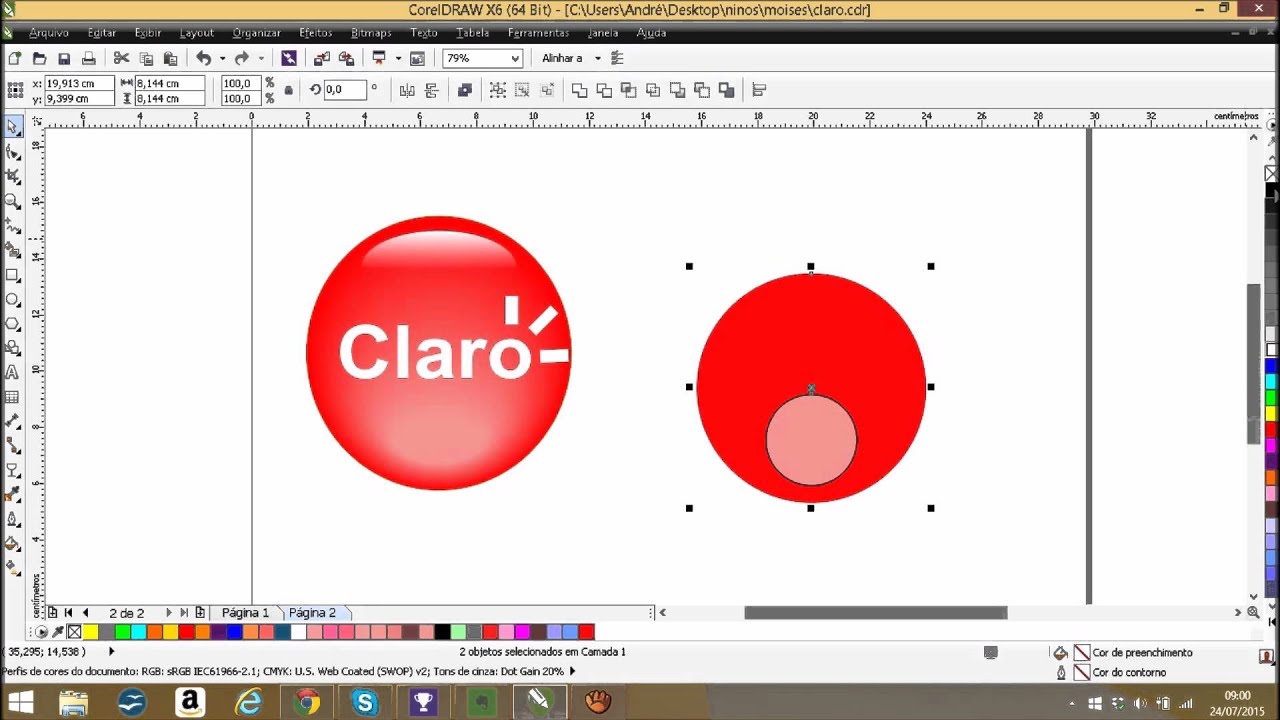Open the Ferramentas menu
The width and height of the screenshot is (1280, 720).
pyautogui.click(x=538, y=33)
